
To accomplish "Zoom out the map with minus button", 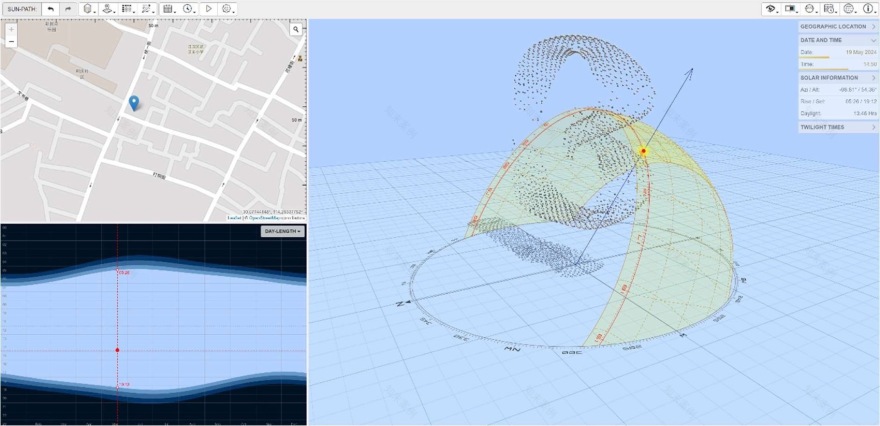I will pos(11,41).
